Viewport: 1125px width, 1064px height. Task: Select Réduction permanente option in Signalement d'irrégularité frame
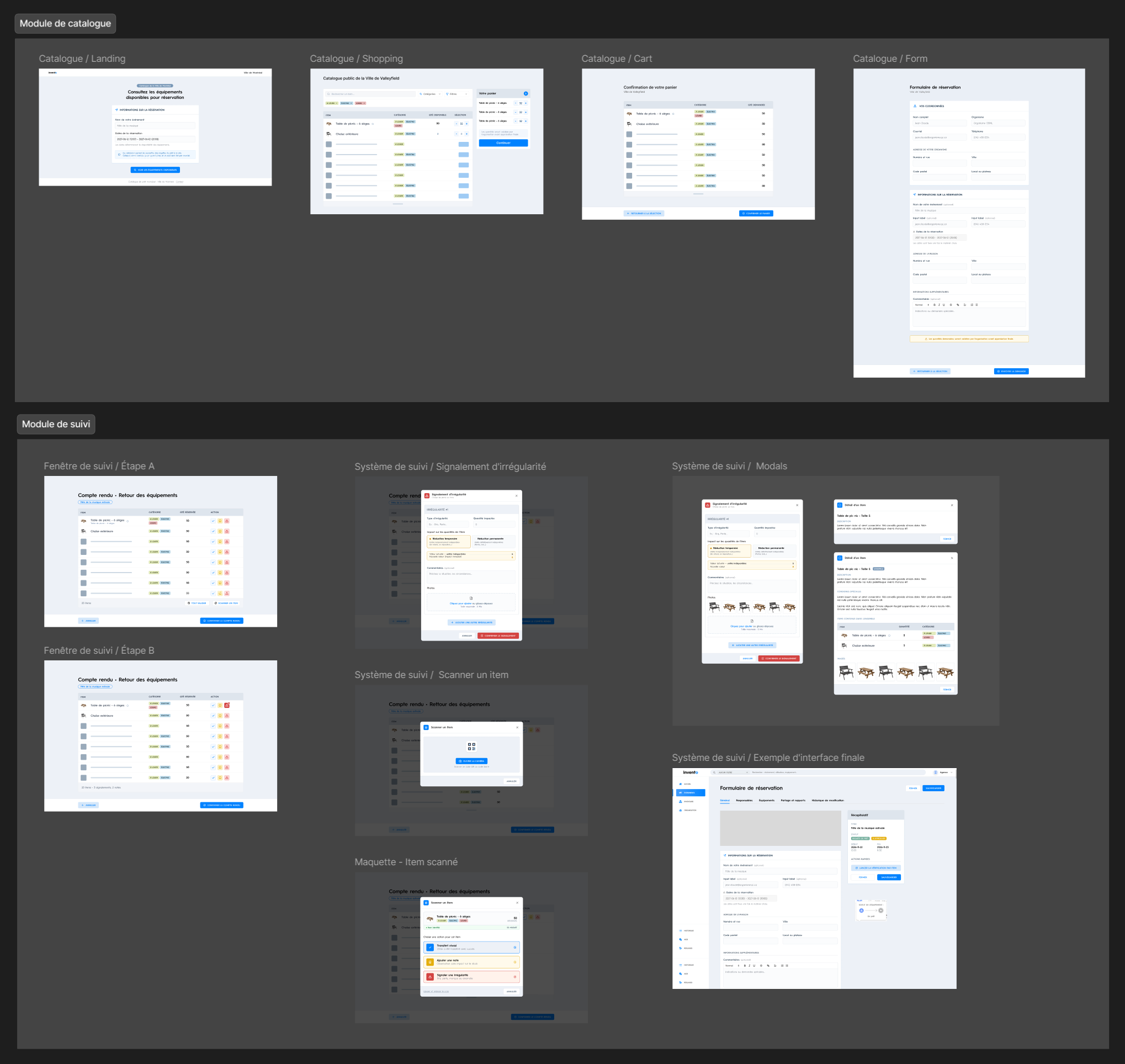tap(494, 542)
